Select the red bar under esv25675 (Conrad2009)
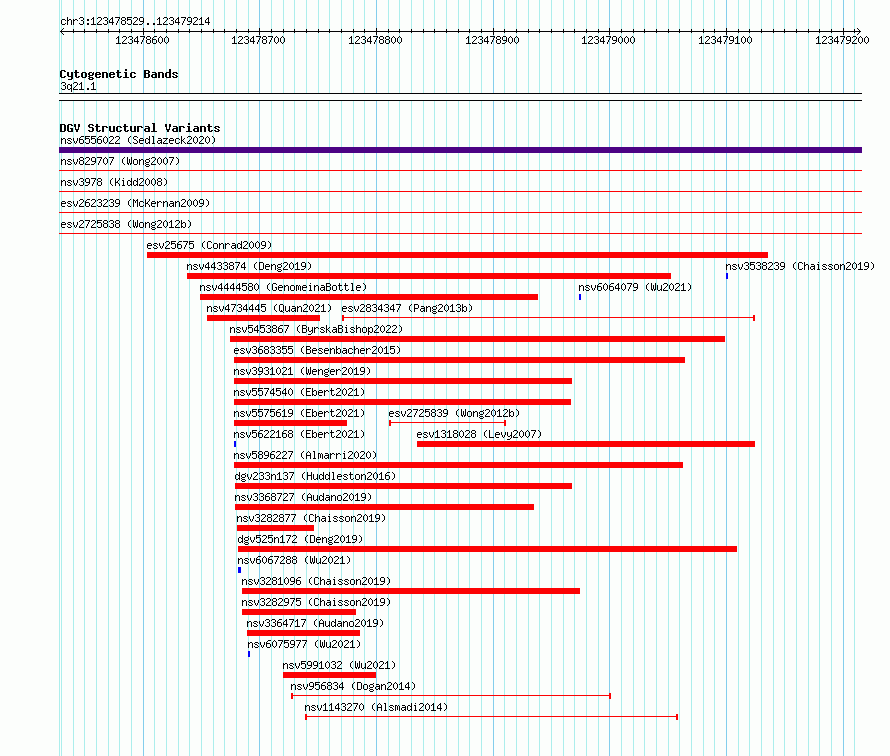The image size is (890, 756). 457,255
